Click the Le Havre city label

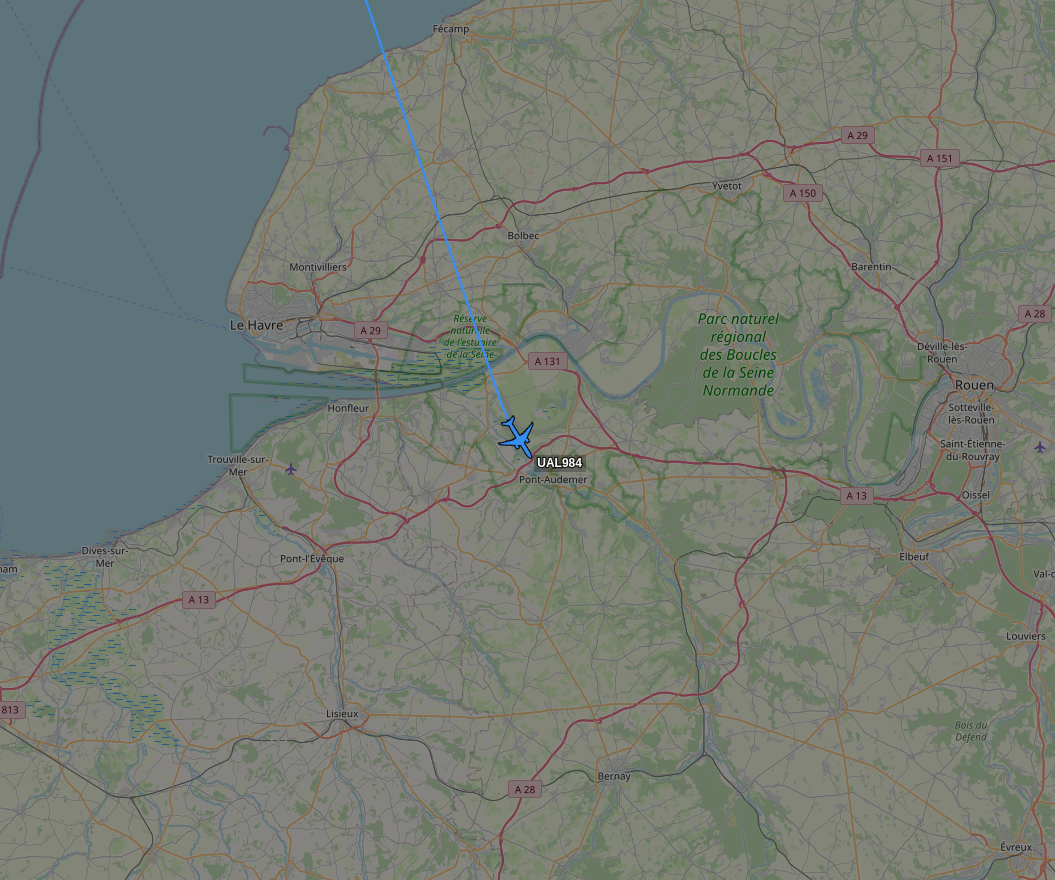tap(256, 325)
